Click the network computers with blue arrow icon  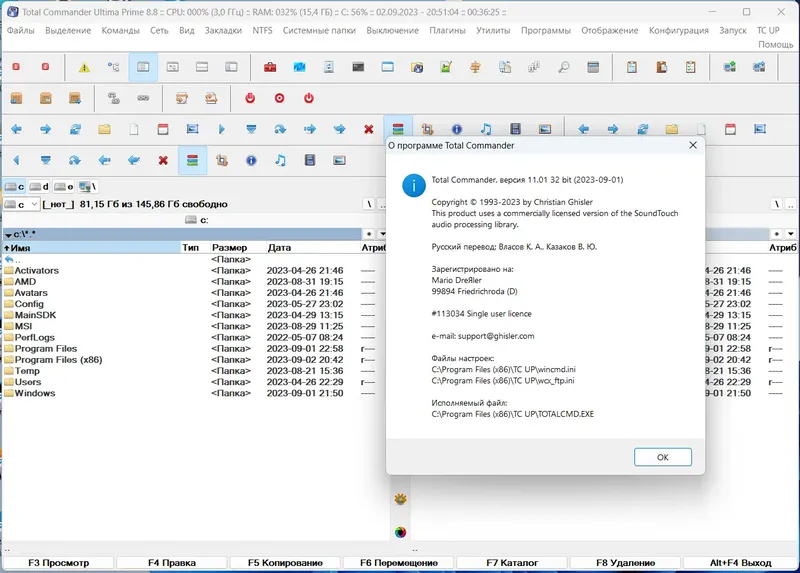click(x=759, y=67)
